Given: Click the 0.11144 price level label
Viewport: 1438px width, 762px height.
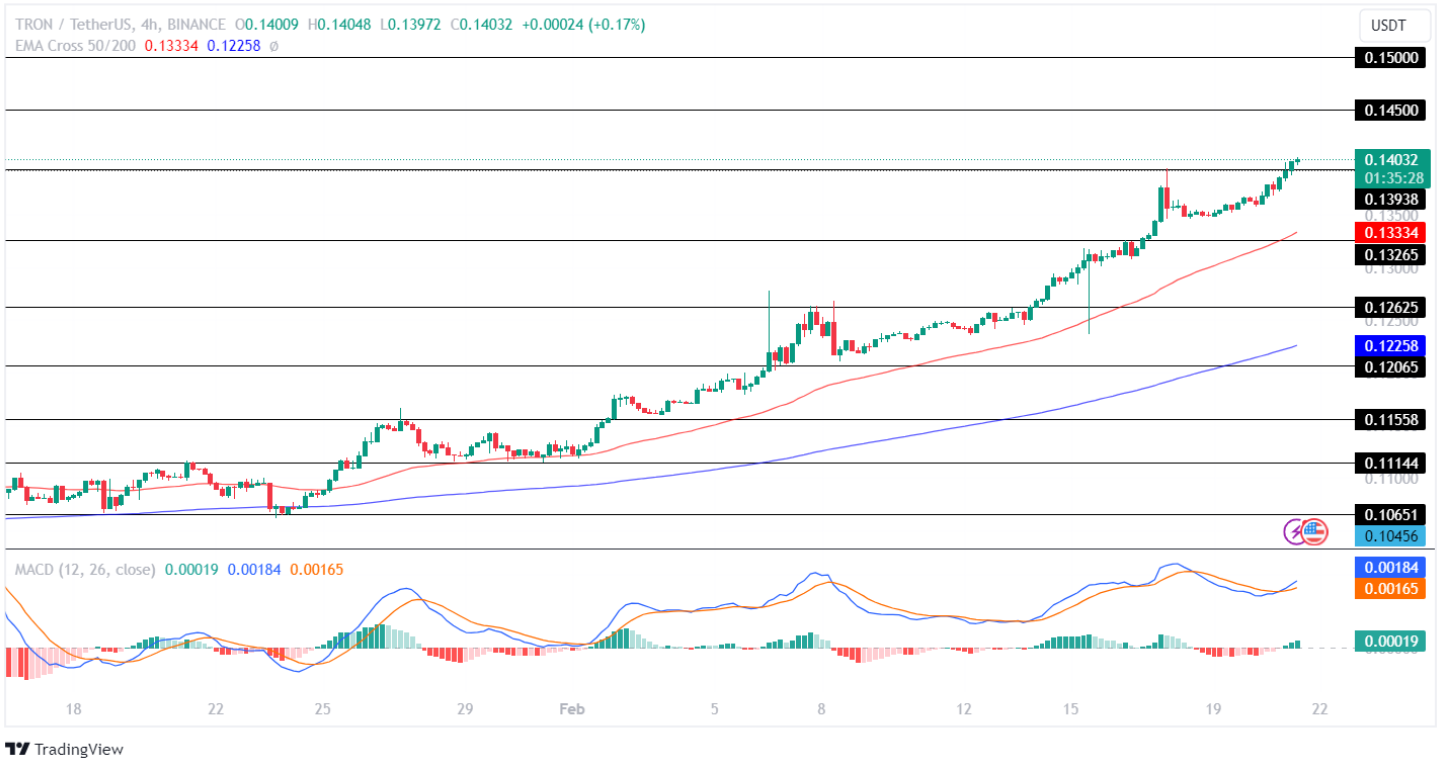Looking at the screenshot, I should [x=1392, y=463].
